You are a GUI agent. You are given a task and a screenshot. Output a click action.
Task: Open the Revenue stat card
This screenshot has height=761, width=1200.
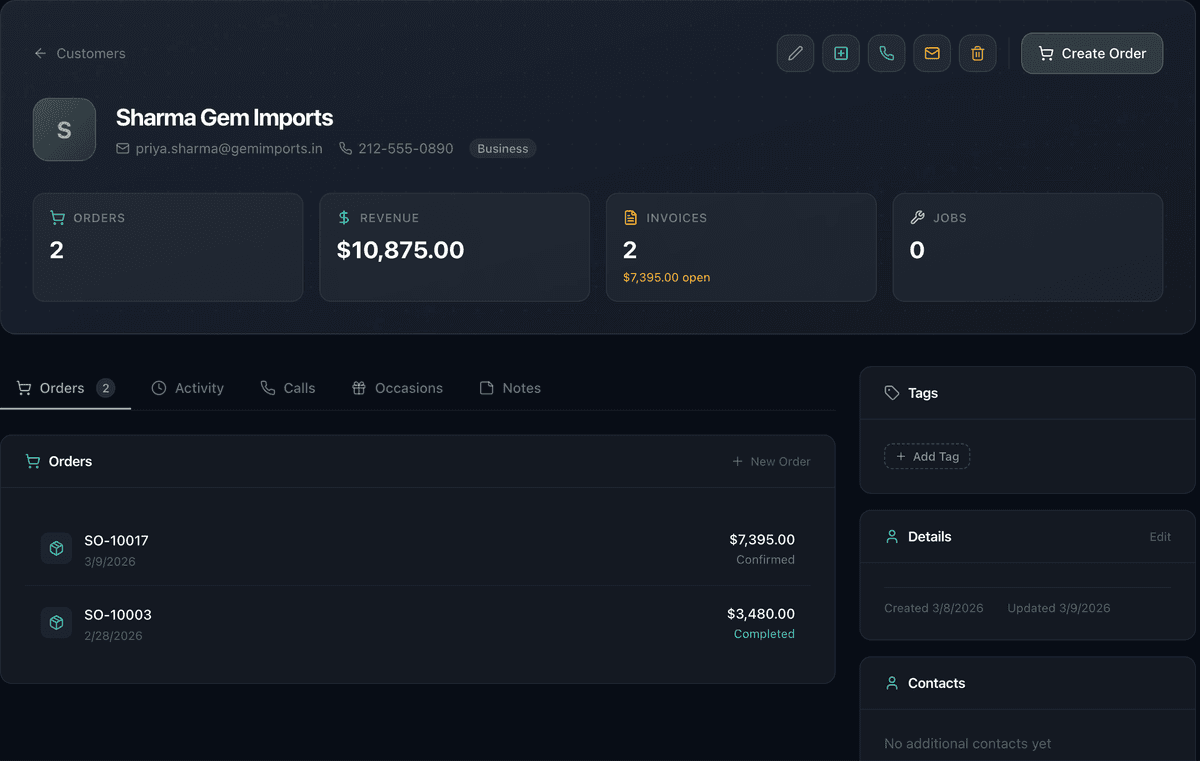click(x=454, y=247)
